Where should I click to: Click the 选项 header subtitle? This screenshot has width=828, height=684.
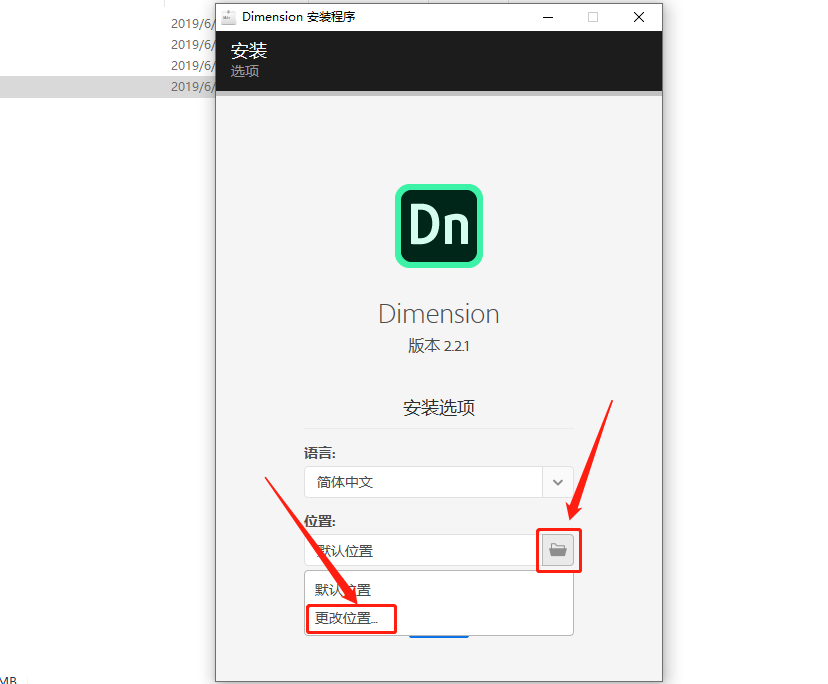[244, 71]
